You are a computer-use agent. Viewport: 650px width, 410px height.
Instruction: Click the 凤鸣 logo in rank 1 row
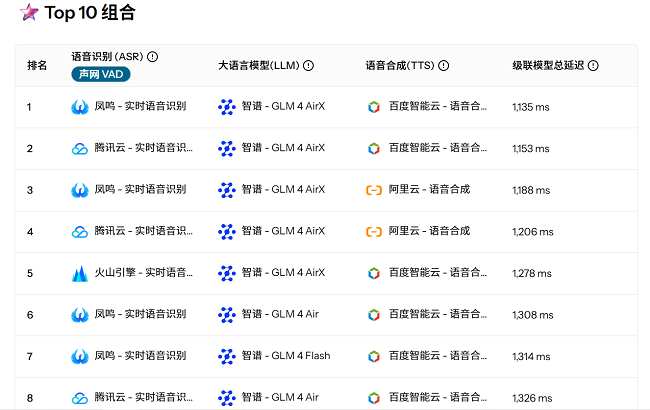[80, 107]
